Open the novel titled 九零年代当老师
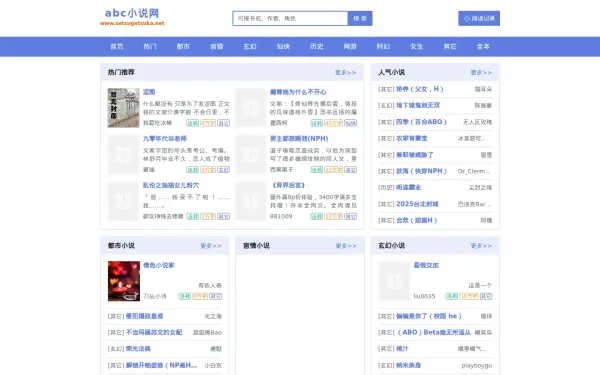The height and width of the screenshot is (375, 600). (165, 139)
